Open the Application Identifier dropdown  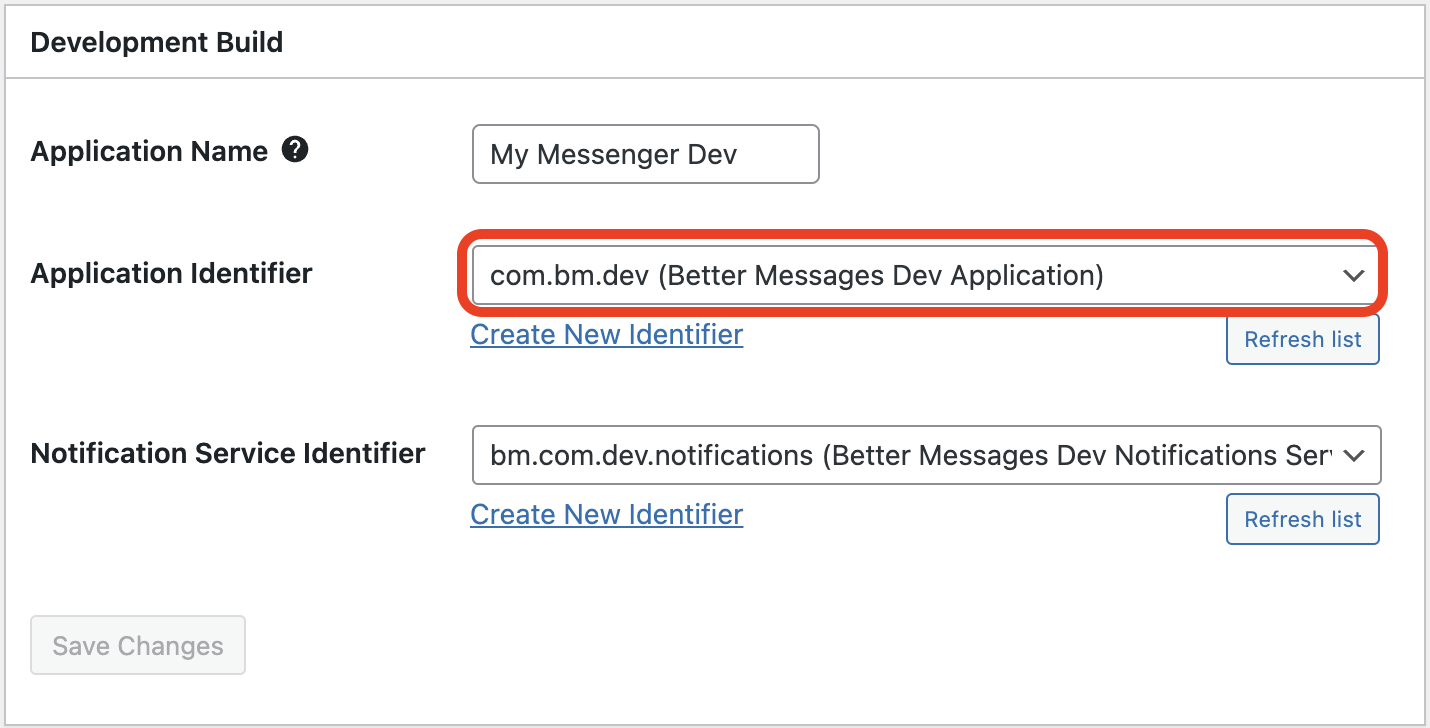pyautogui.click(x=926, y=275)
